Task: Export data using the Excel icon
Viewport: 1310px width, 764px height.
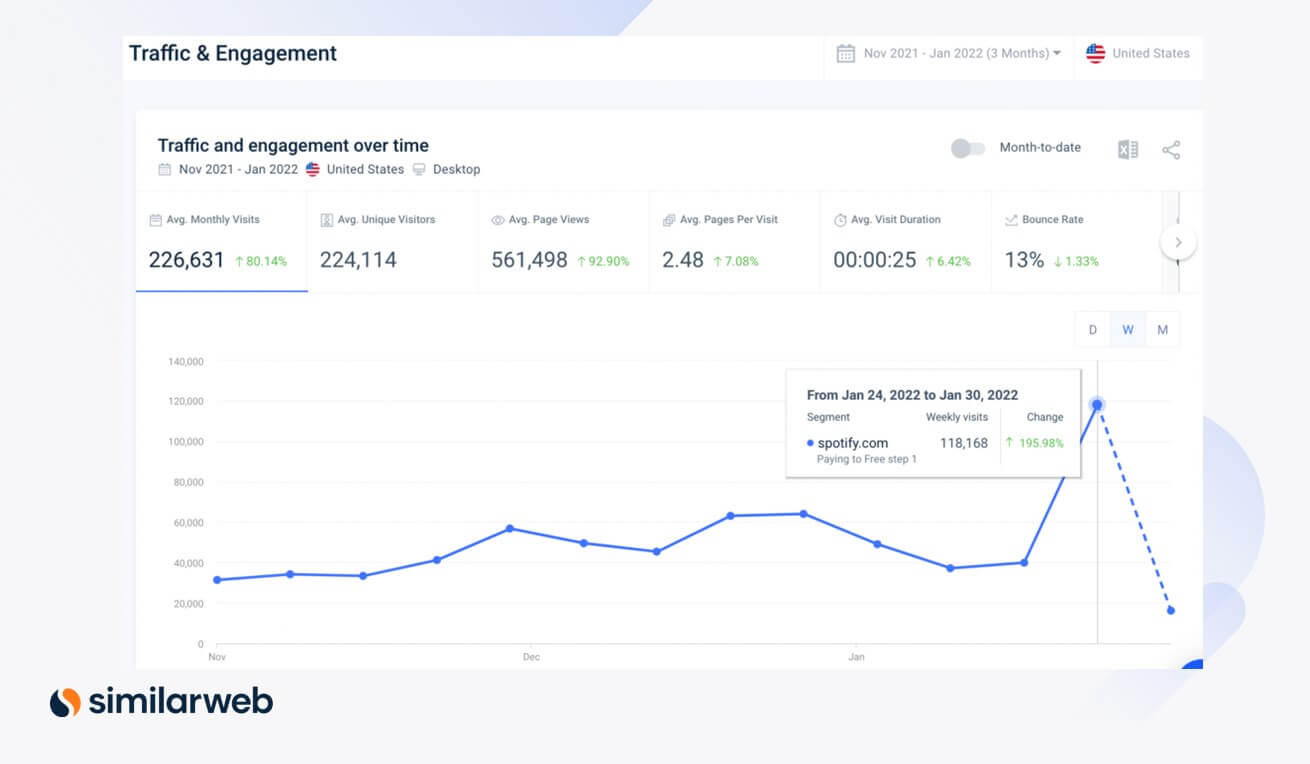Action: tap(1128, 150)
